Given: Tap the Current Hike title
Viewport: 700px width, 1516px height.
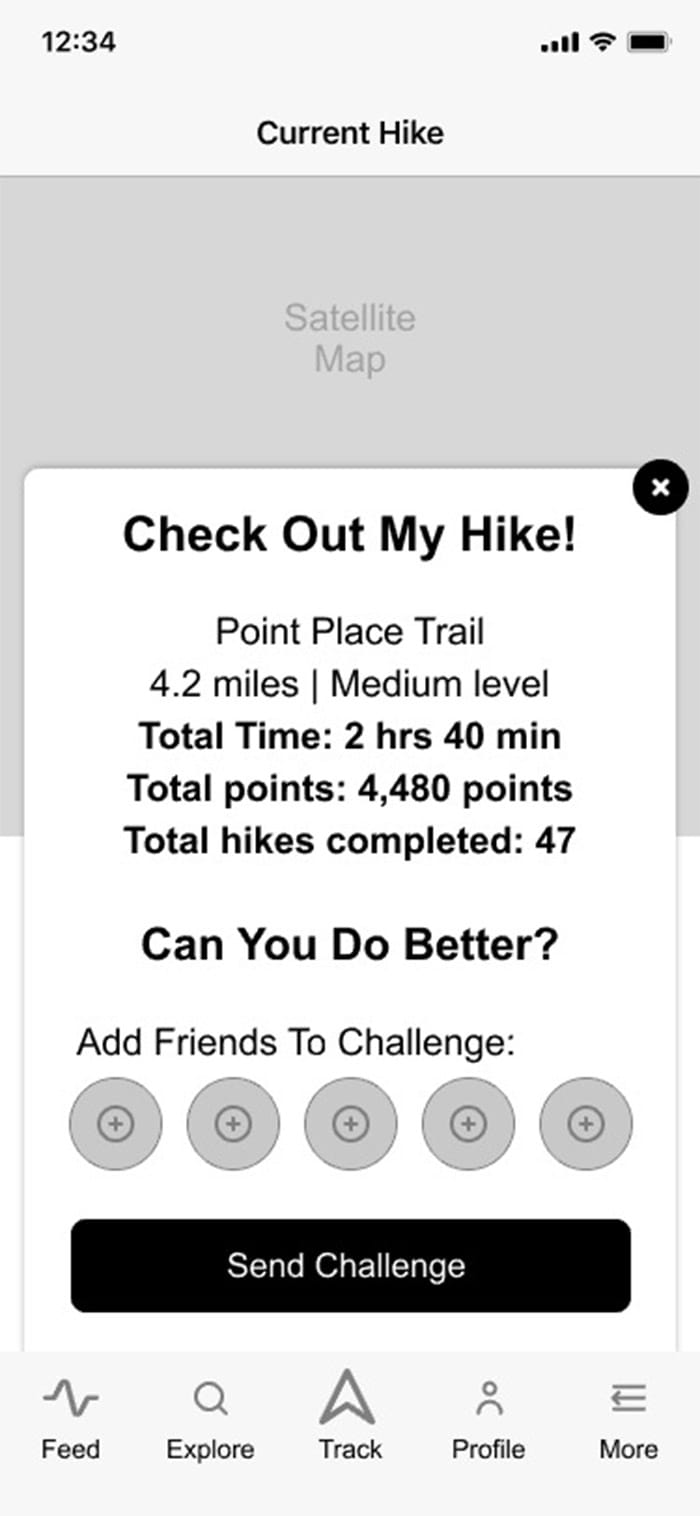Looking at the screenshot, I should point(350,132).
